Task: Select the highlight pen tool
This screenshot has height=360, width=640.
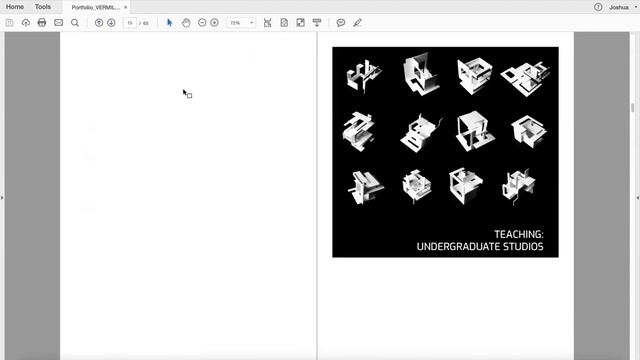Action: 357,23
